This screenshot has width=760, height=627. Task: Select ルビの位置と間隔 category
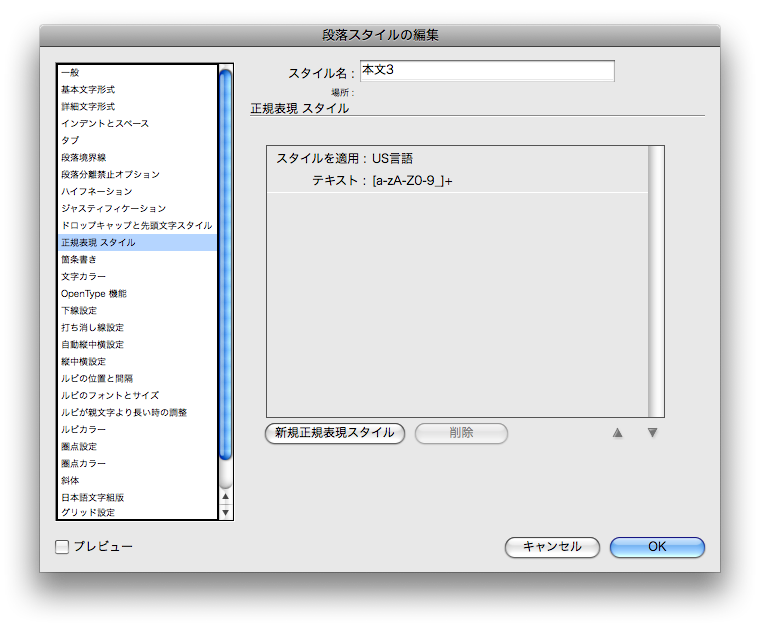tap(138, 378)
